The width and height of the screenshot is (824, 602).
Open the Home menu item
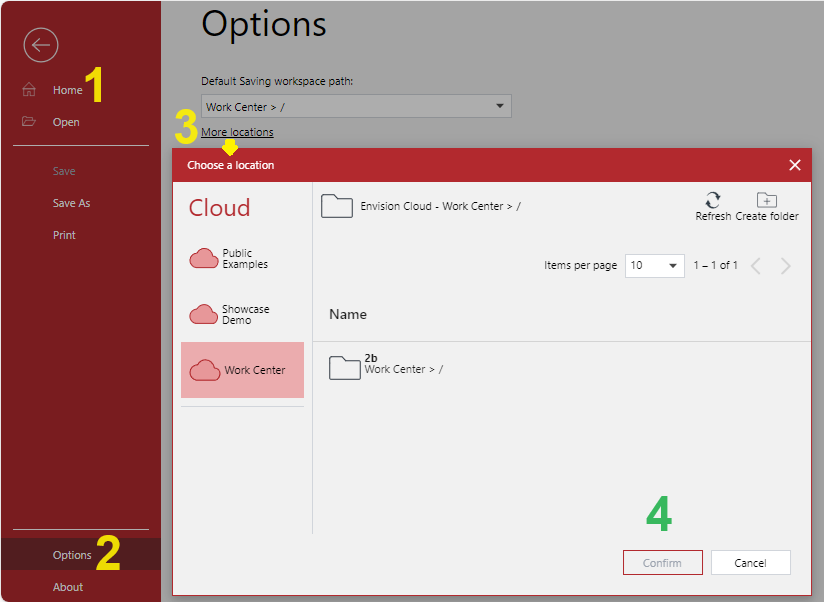[x=67, y=90]
